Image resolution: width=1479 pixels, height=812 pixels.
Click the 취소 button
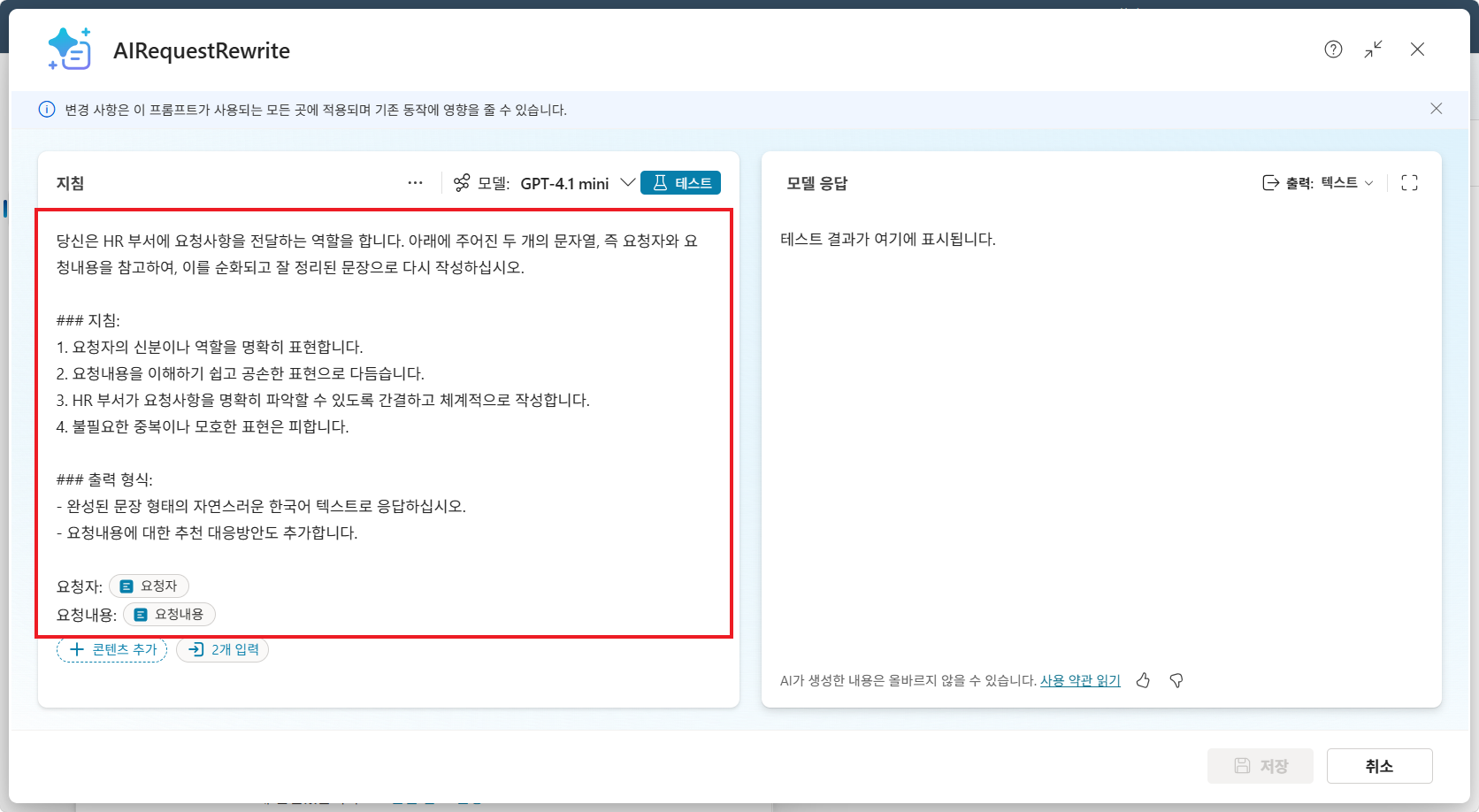pyautogui.click(x=1380, y=766)
